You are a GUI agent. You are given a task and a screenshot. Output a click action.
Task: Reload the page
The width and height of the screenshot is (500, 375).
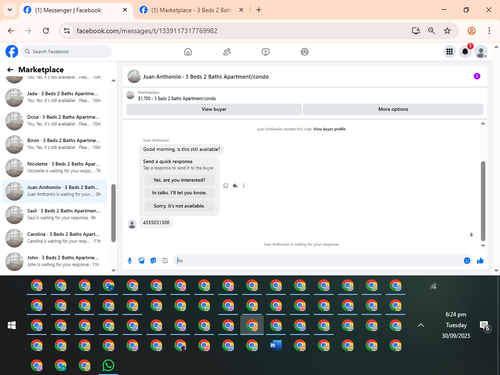46,31
